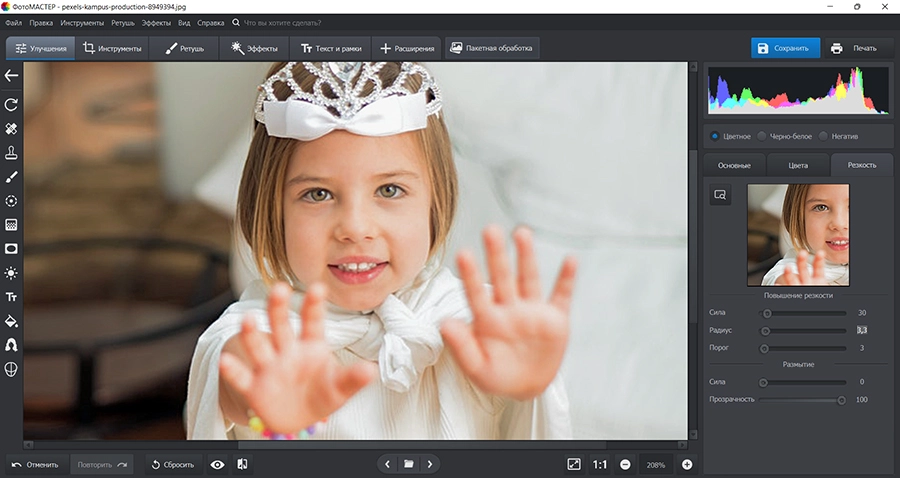Open Пакетная обработка
Viewport: 900px width, 478px height.
point(492,48)
